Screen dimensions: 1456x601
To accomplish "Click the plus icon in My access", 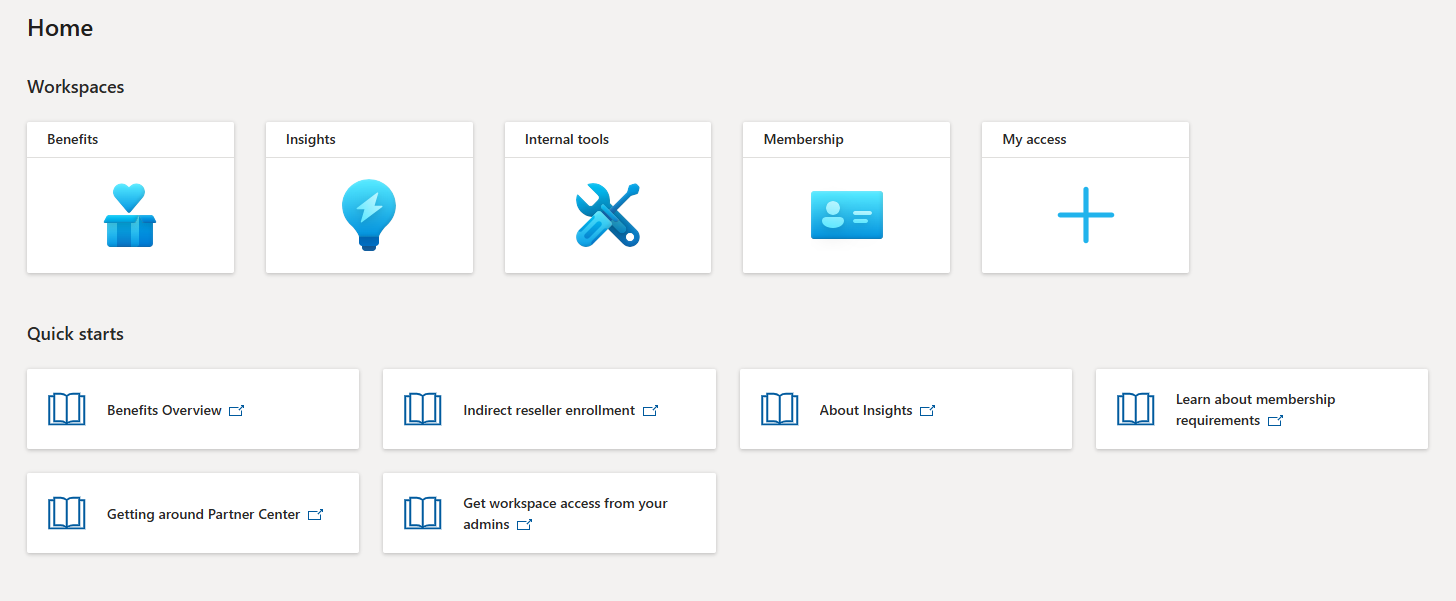I will pyautogui.click(x=1085, y=214).
